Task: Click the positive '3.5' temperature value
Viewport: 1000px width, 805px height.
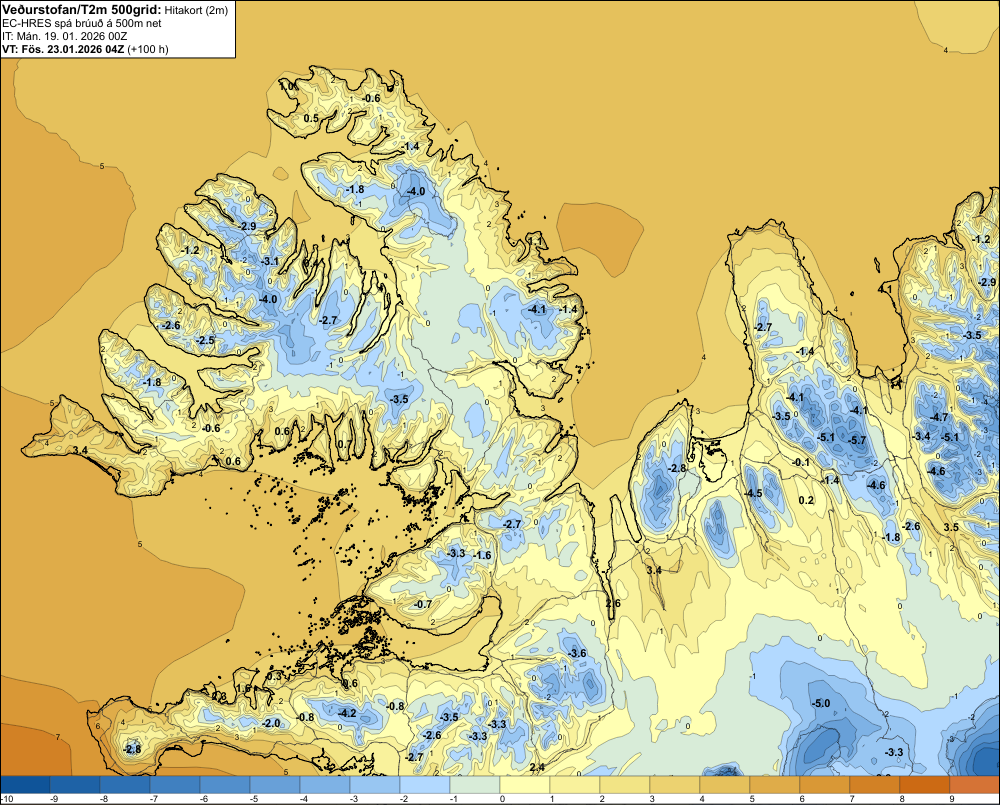Action: (952, 528)
